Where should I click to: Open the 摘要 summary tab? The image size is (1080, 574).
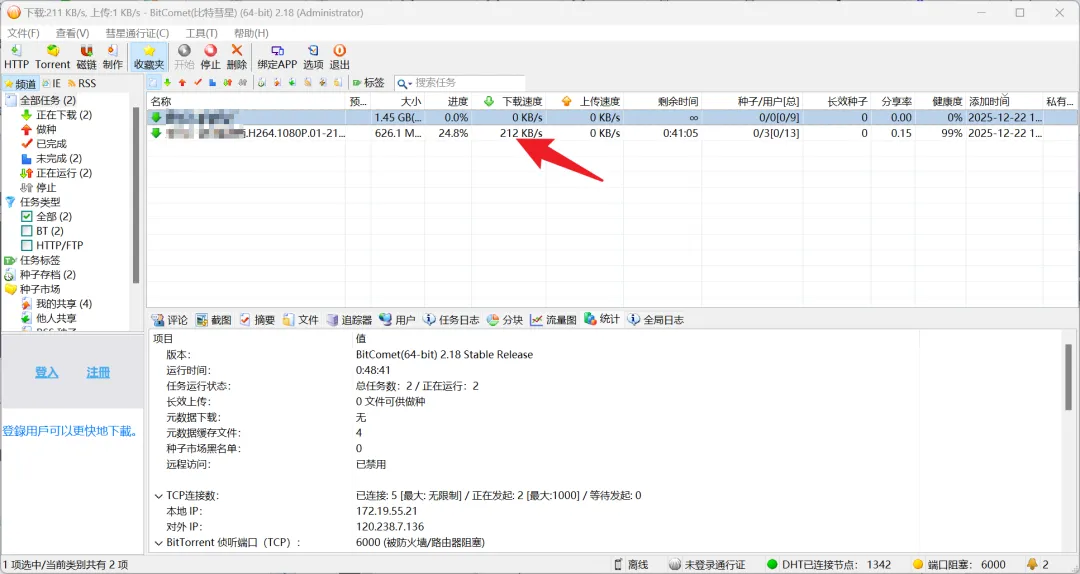tap(257, 320)
